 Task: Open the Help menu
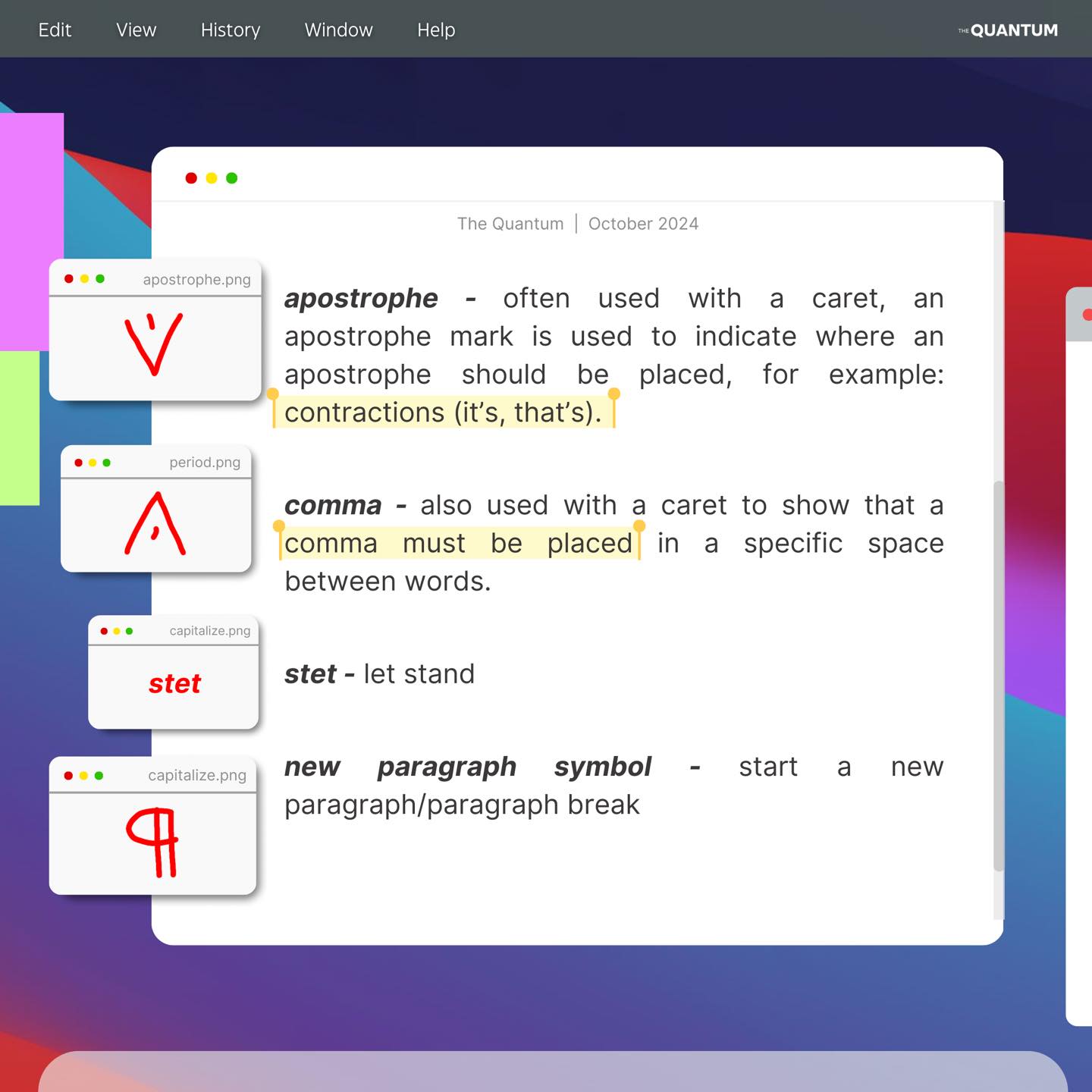[436, 30]
